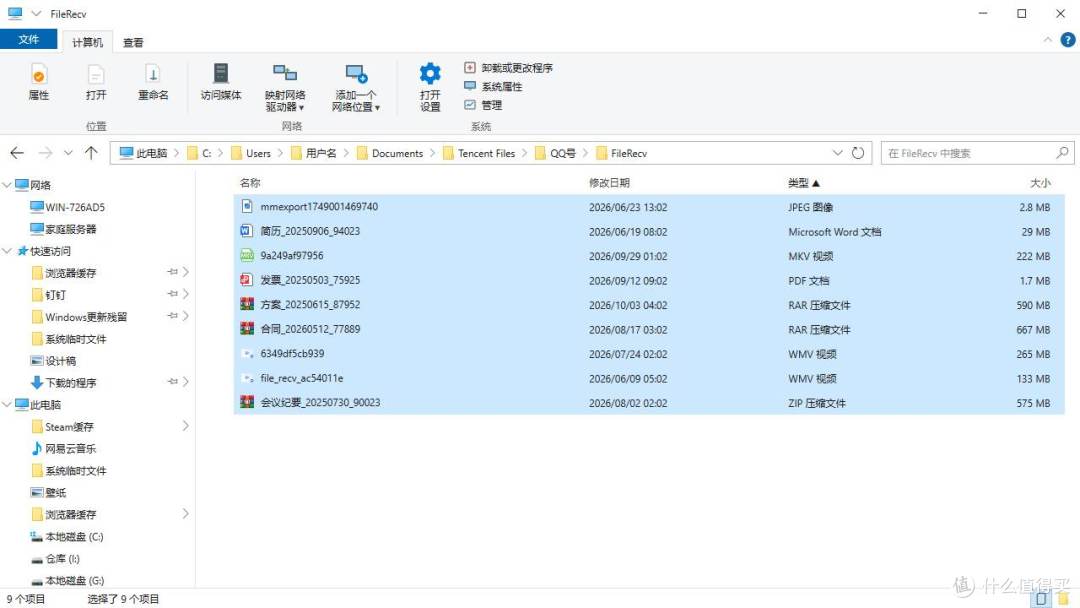The image size is (1080, 608).
Task: Select 本地磁盘 (C:) in the navigation pane
Action: (x=67, y=536)
